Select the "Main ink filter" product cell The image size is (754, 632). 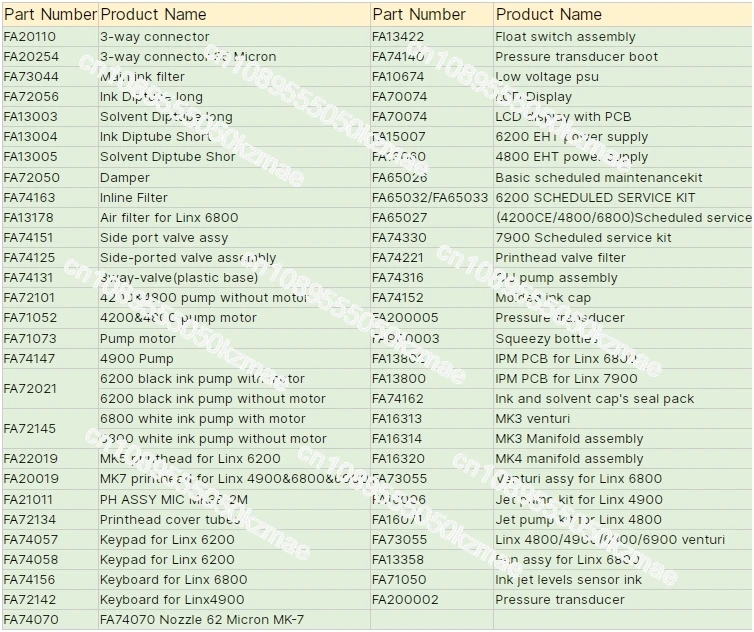pyautogui.click(x=142, y=77)
